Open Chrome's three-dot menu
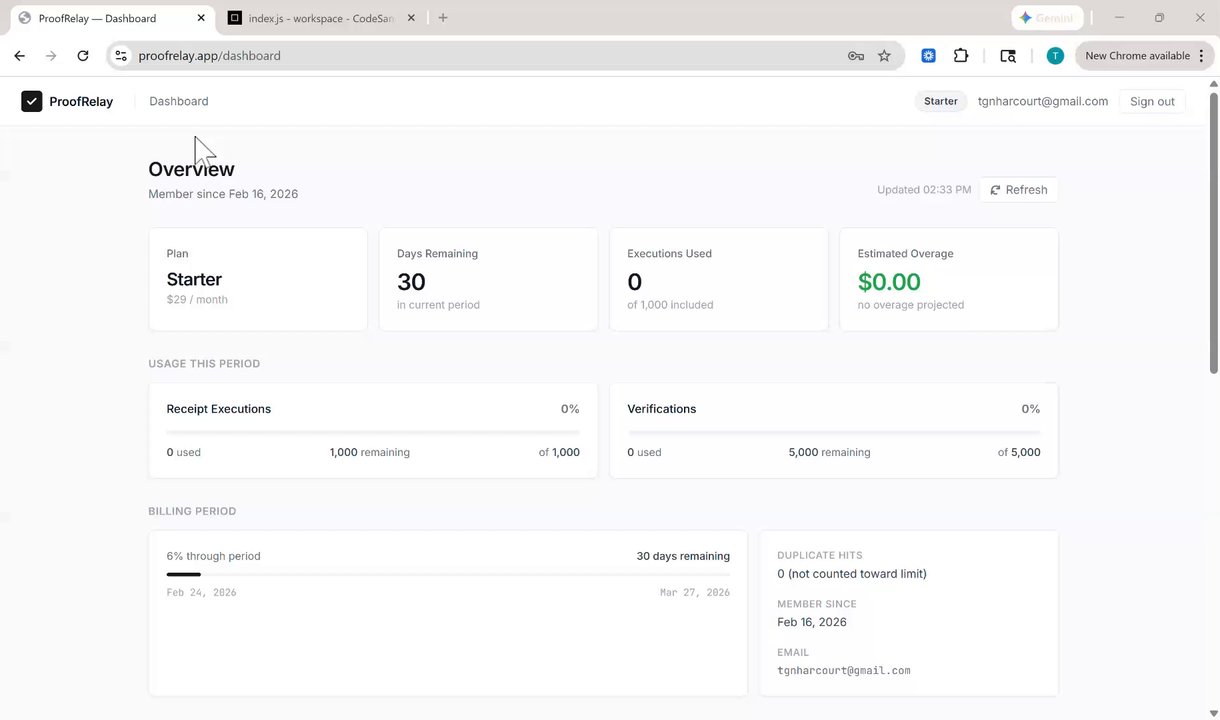1220x720 pixels. [x=1201, y=56]
